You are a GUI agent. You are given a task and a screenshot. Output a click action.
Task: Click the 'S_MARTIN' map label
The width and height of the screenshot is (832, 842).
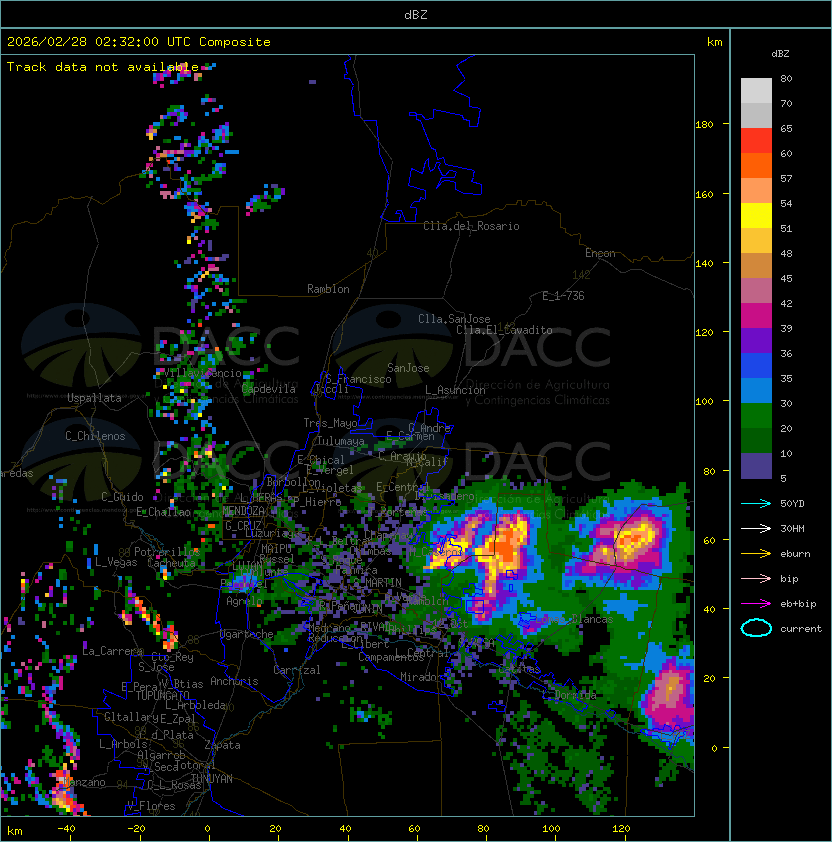coord(377,583)
